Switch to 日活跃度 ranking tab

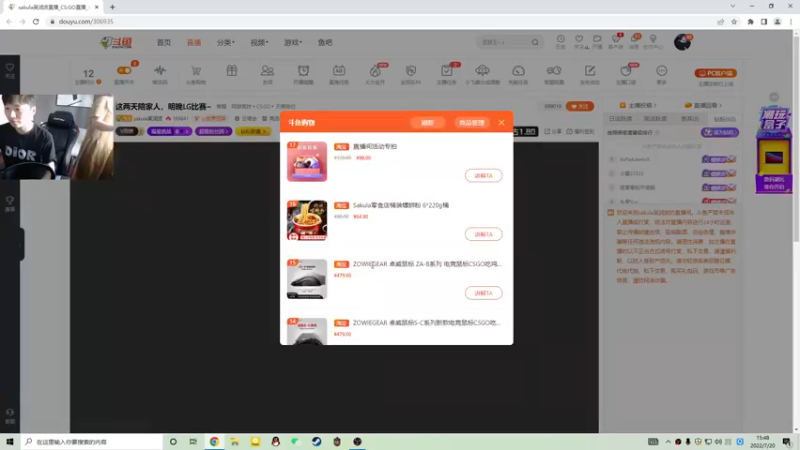point(620,118)
